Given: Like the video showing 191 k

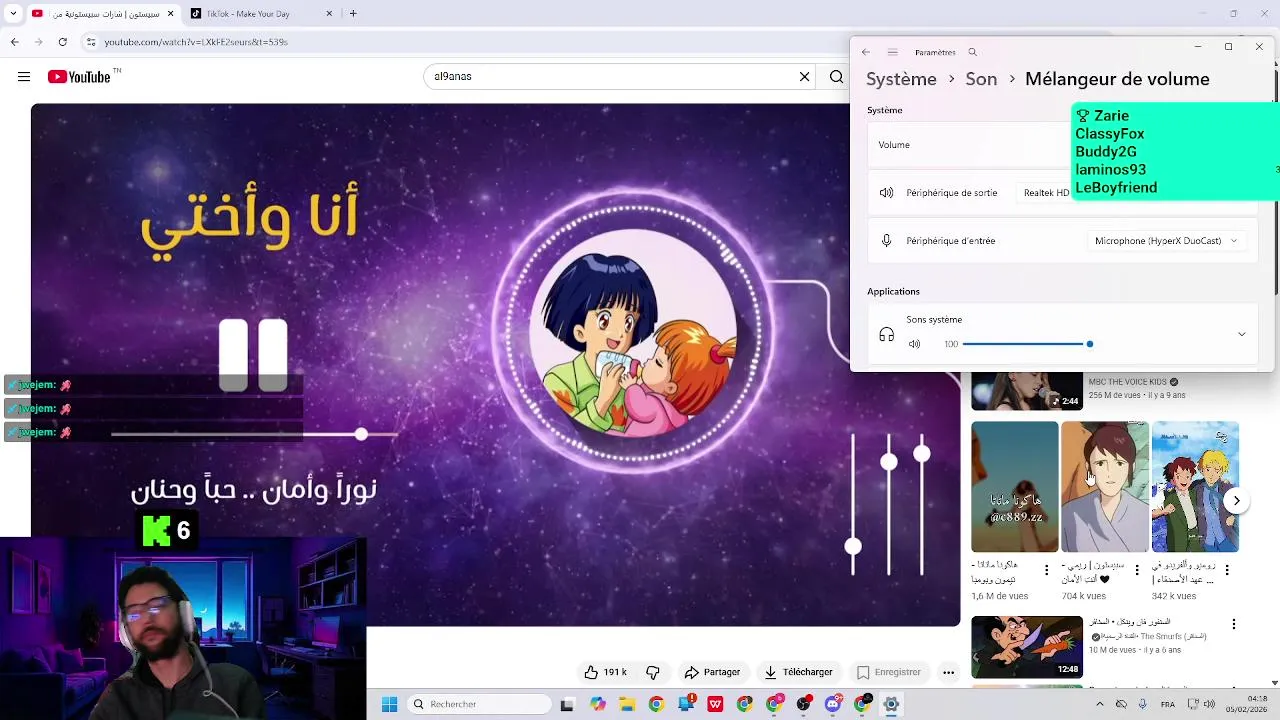Looking at the screenshot, I should [605, 672].
